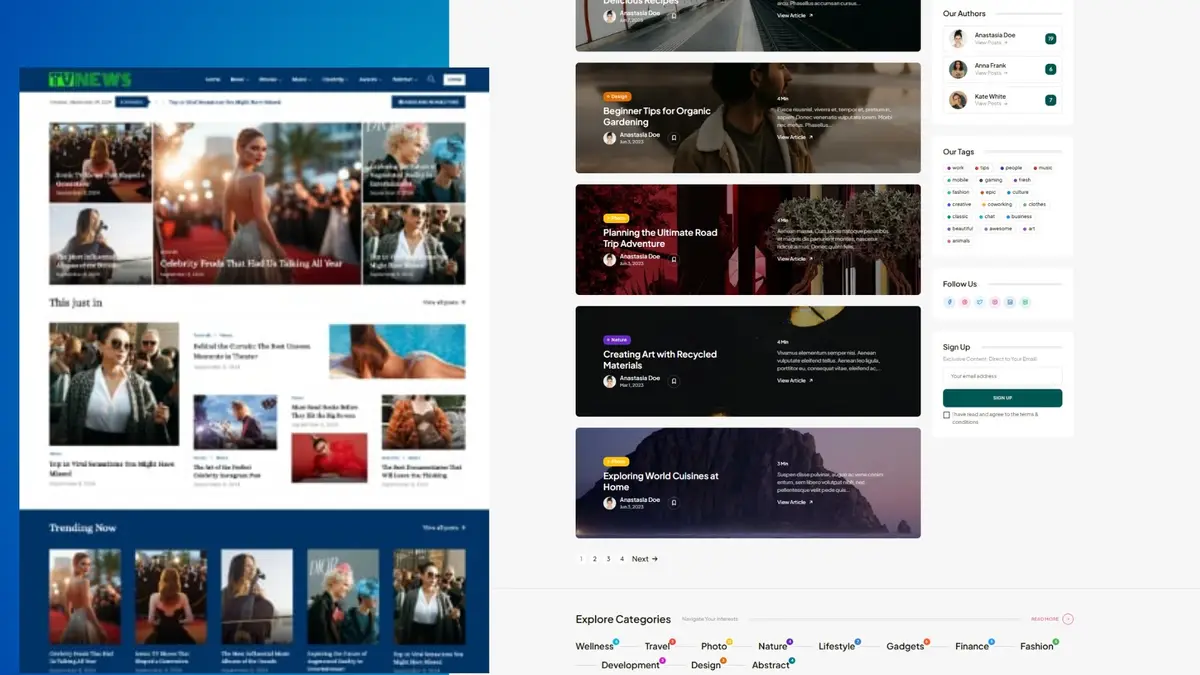Click the count badge on the Gadgets category

point(927,642)
